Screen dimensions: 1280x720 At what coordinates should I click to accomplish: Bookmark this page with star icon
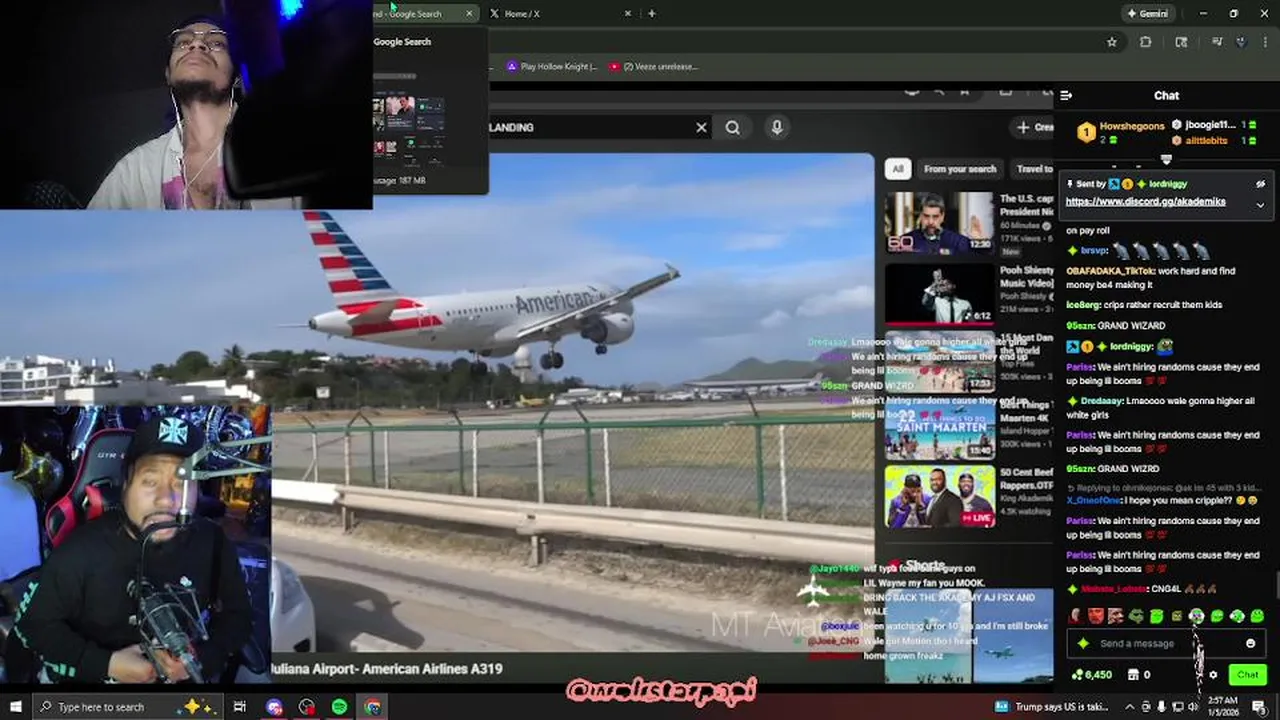pos(1111,42)
